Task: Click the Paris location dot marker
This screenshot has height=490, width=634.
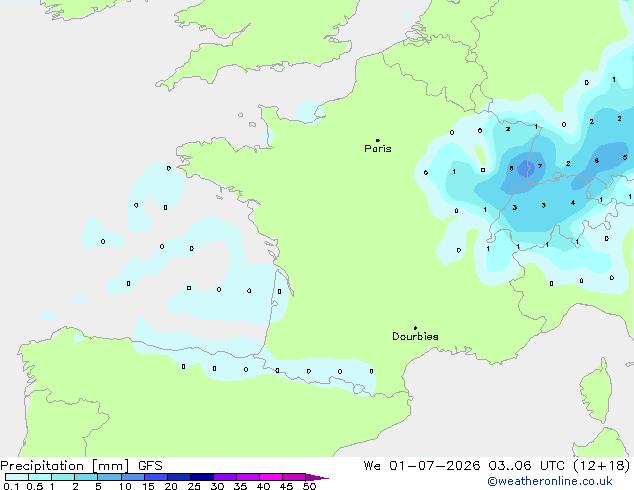Action: click(x=378, y=140)
